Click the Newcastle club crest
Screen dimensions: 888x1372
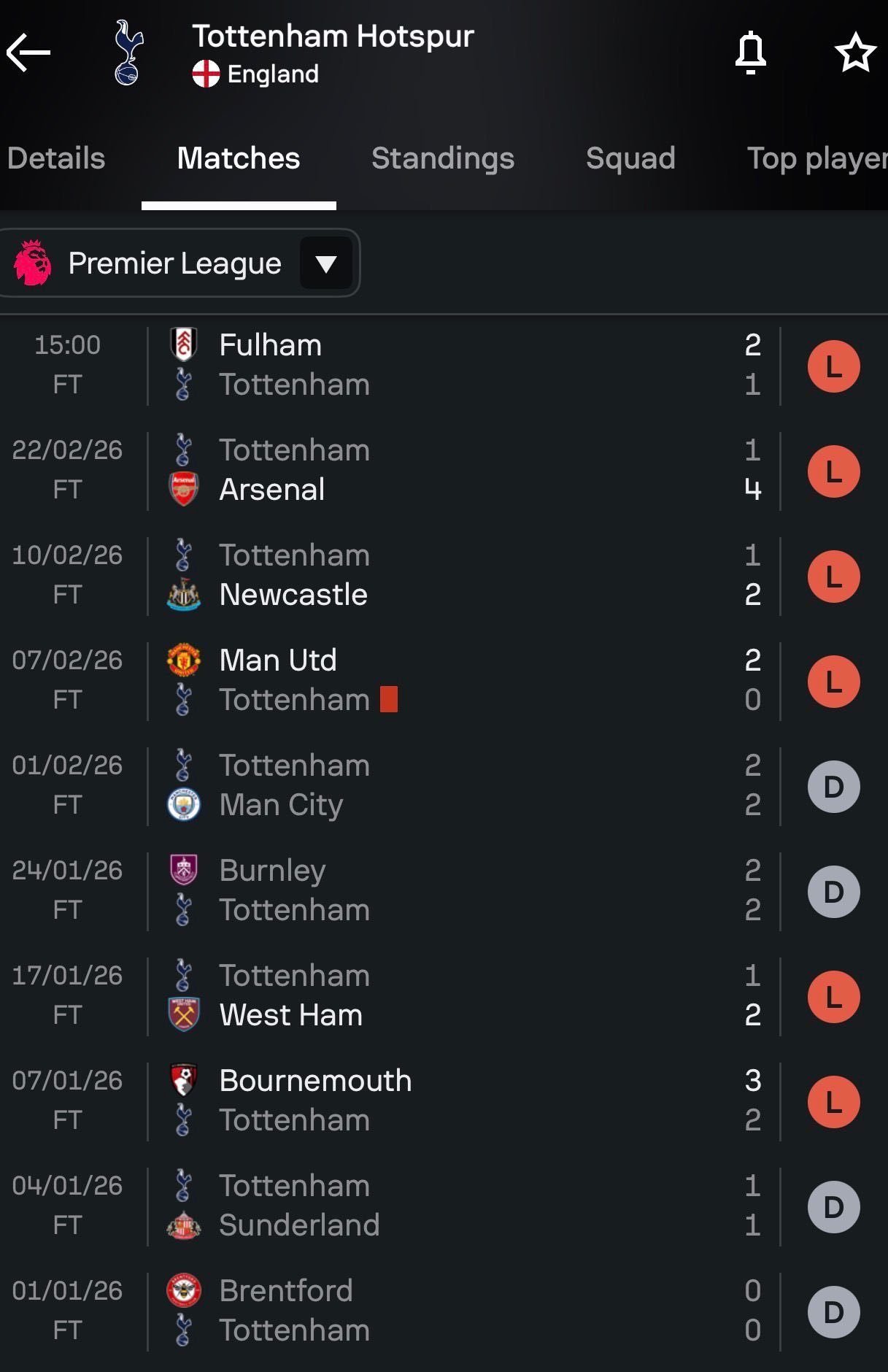184,595
